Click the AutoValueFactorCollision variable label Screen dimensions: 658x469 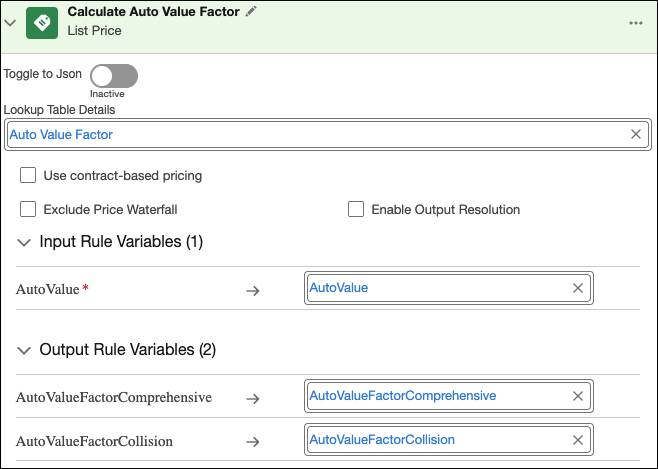(x=94, y=441)
